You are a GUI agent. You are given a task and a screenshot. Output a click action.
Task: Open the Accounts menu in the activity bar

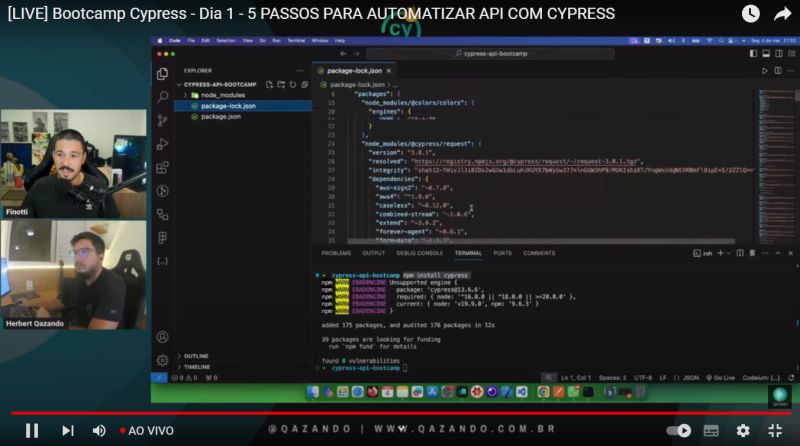162,337
